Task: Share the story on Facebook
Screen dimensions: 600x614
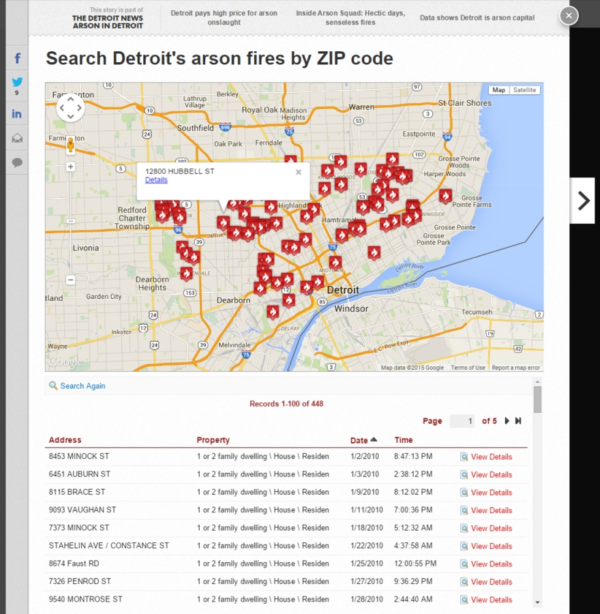Action: 17,59
